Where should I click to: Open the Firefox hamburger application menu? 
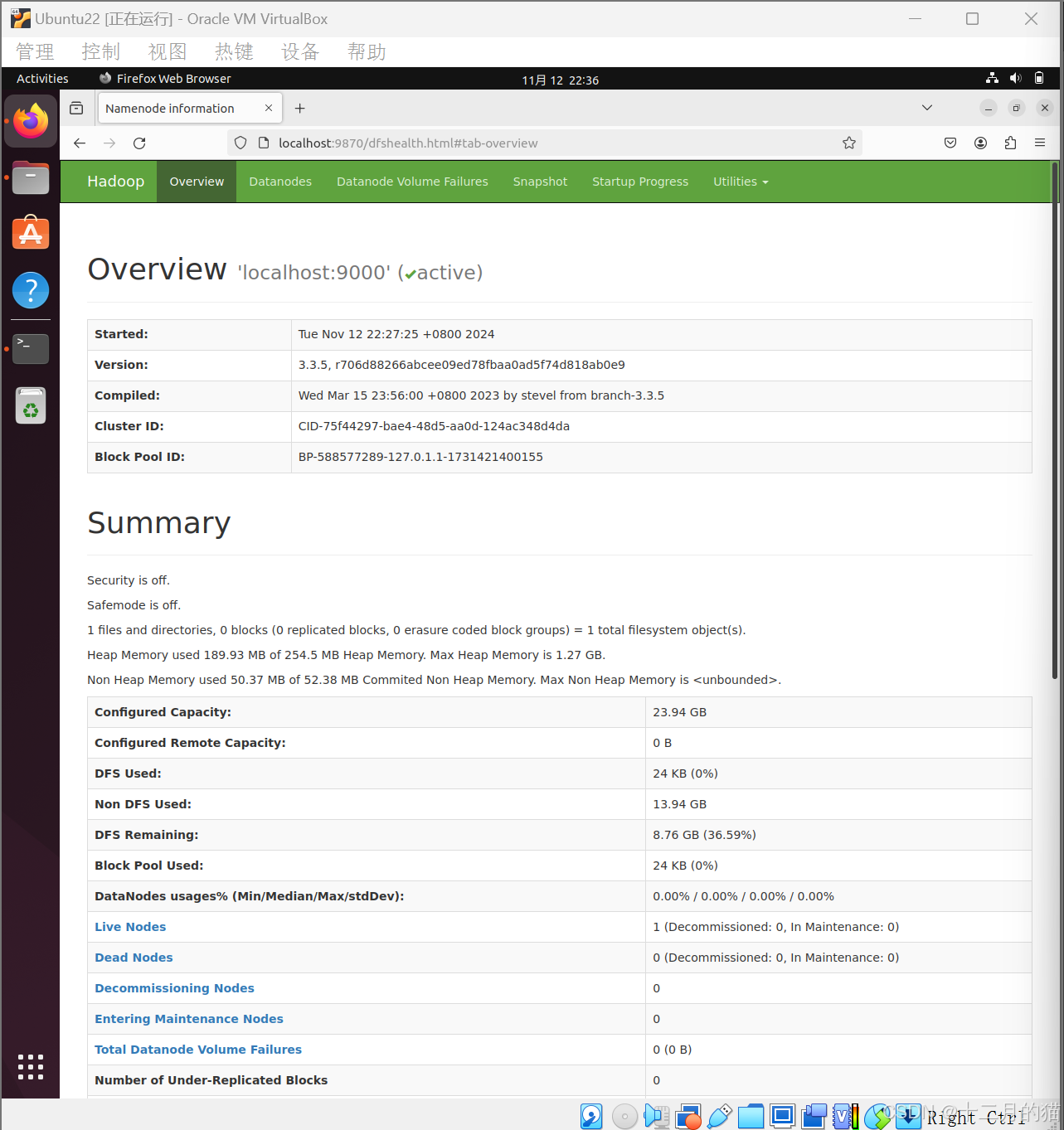[x=1040, y=143]
